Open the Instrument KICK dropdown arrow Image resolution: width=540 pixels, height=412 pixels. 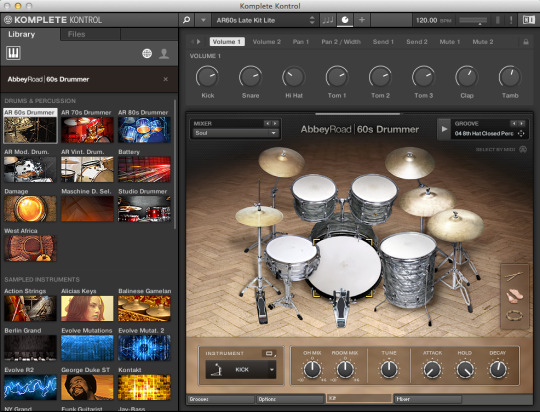click(x=272, y=370)
